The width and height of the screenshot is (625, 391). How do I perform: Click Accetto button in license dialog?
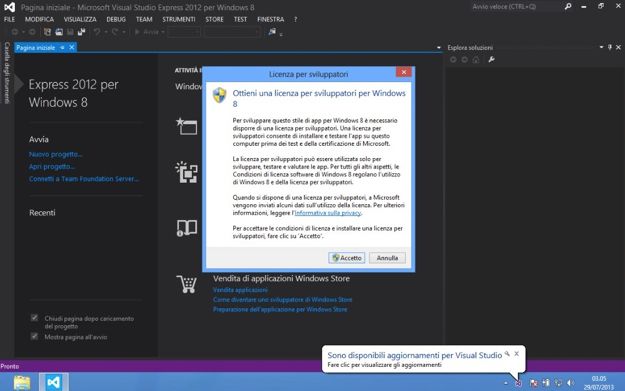pos(347,258)
